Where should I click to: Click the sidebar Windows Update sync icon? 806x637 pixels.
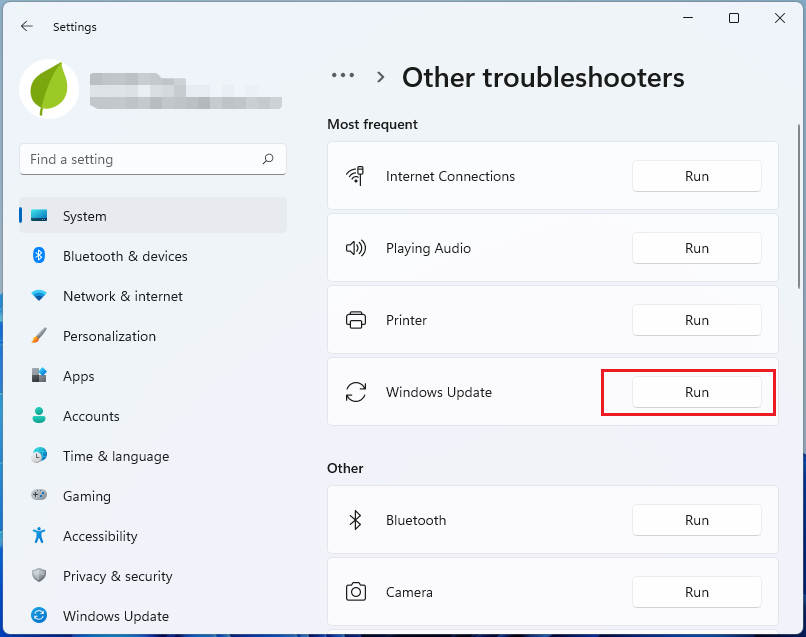coord(39,615)
